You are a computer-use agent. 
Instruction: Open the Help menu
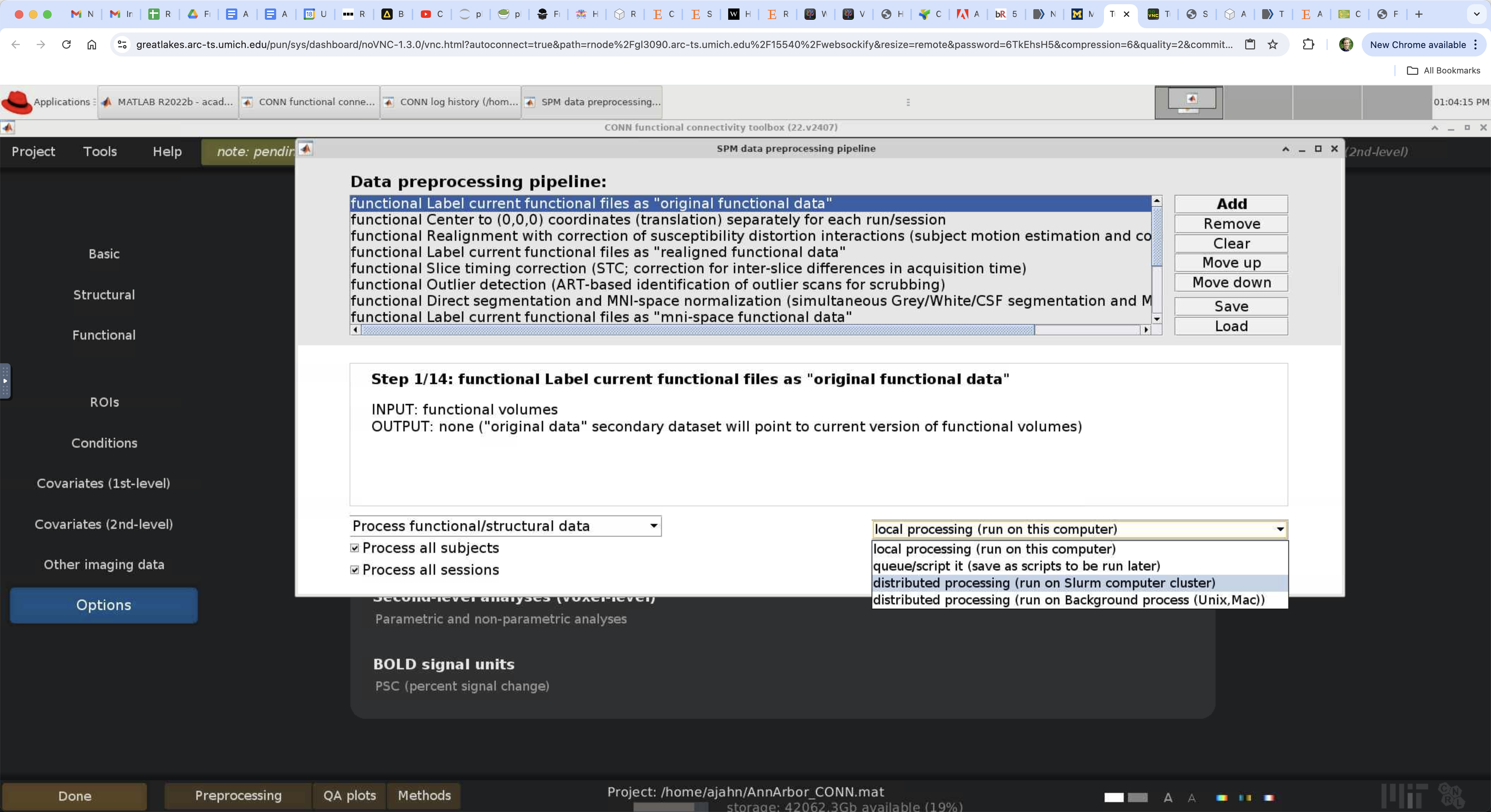click(167, 152)
